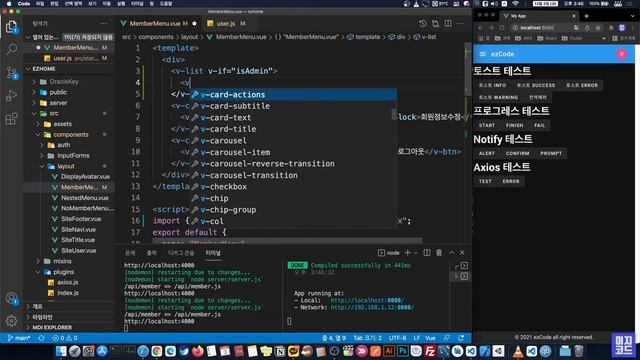Click the PROMPT notify test button
Image resolution: width=640 pixels, height=360 pixels.
(x=551, y=153)
